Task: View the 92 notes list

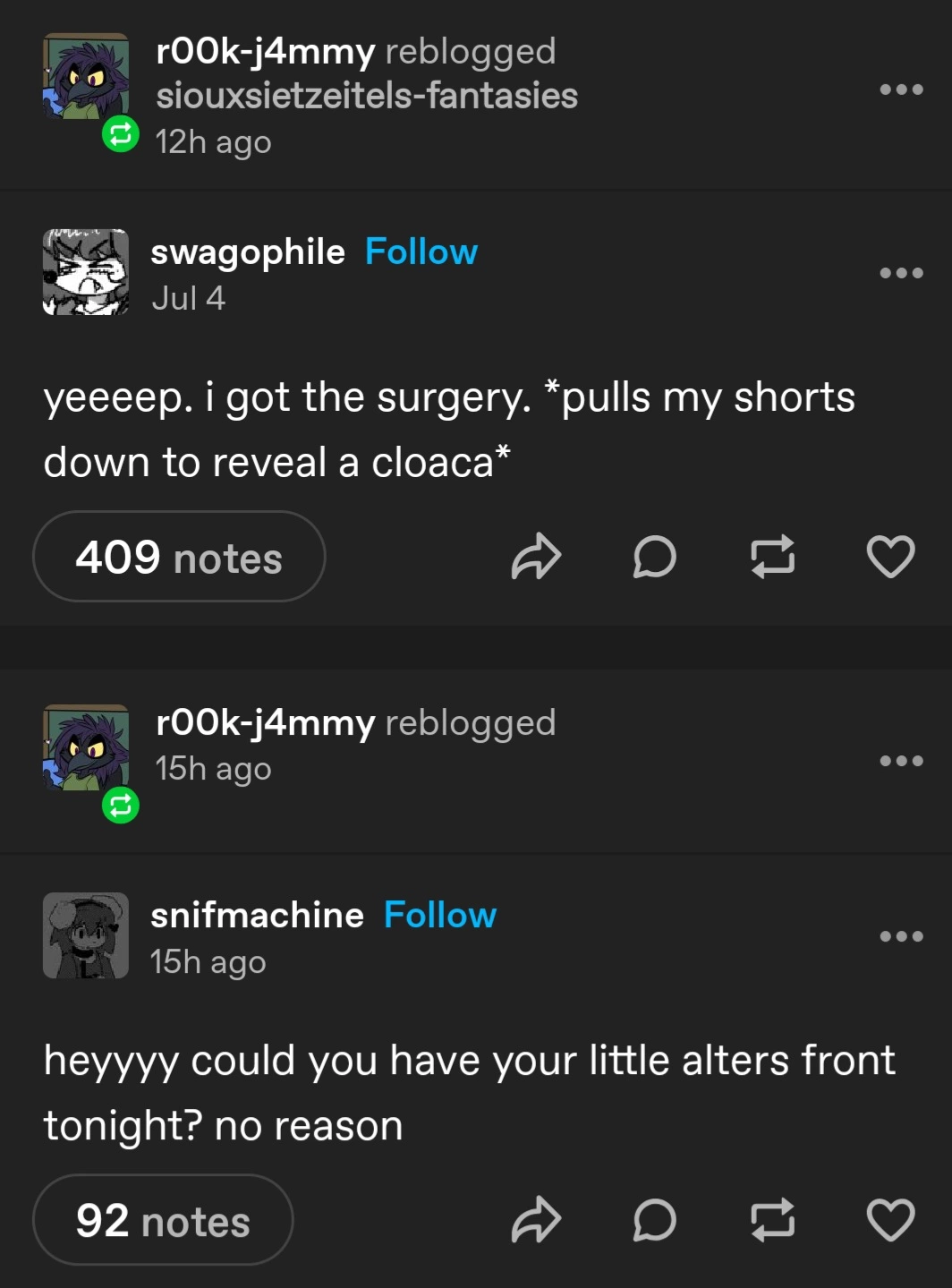Action: (163, 1220)
